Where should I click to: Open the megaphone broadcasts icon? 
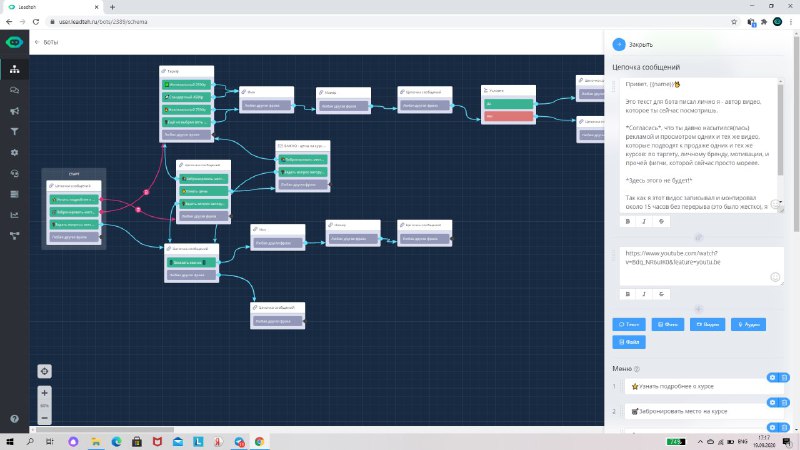(14, 111)
